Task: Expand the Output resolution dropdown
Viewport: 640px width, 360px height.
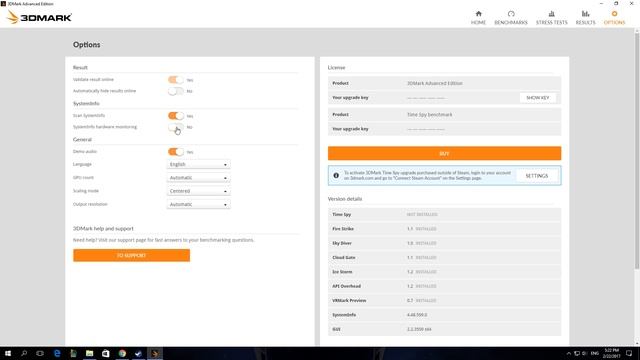Action: 198,204
